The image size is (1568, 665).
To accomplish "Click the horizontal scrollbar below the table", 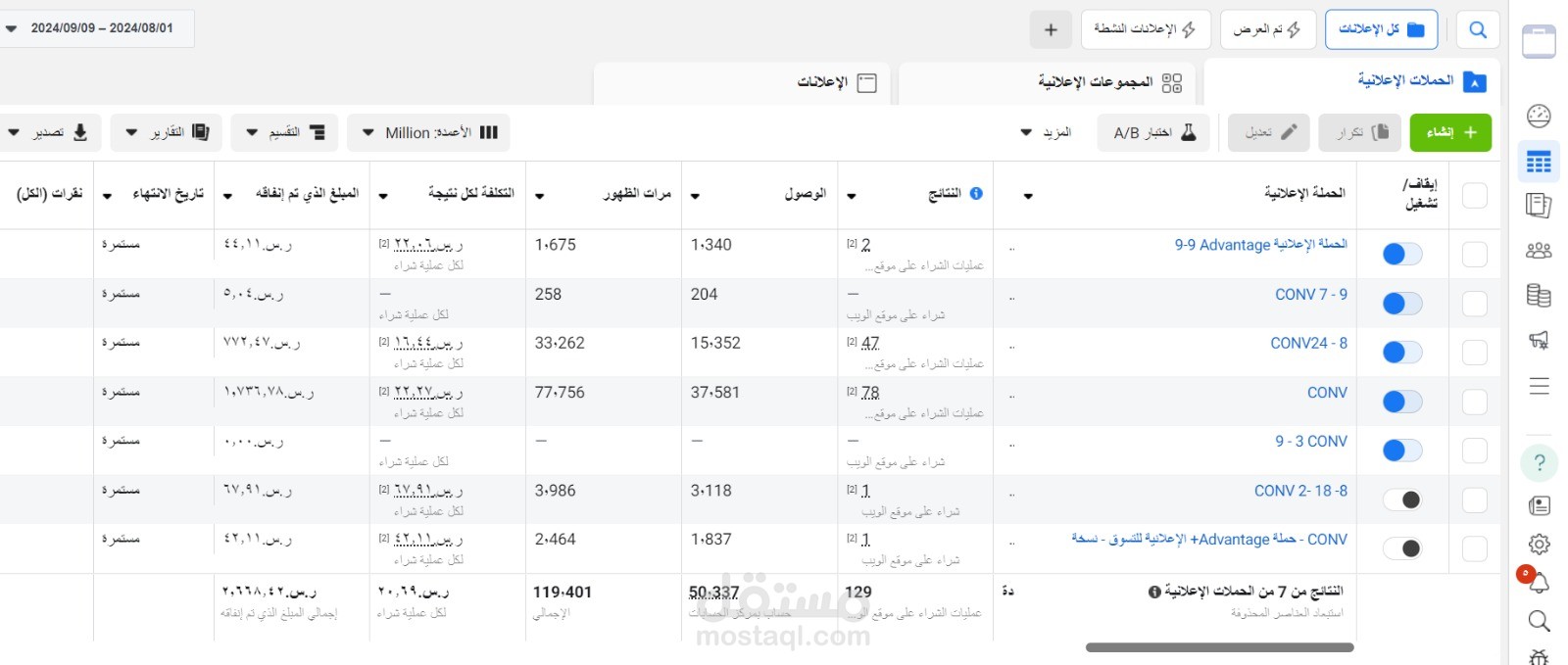I will [x=1220, y=647].
